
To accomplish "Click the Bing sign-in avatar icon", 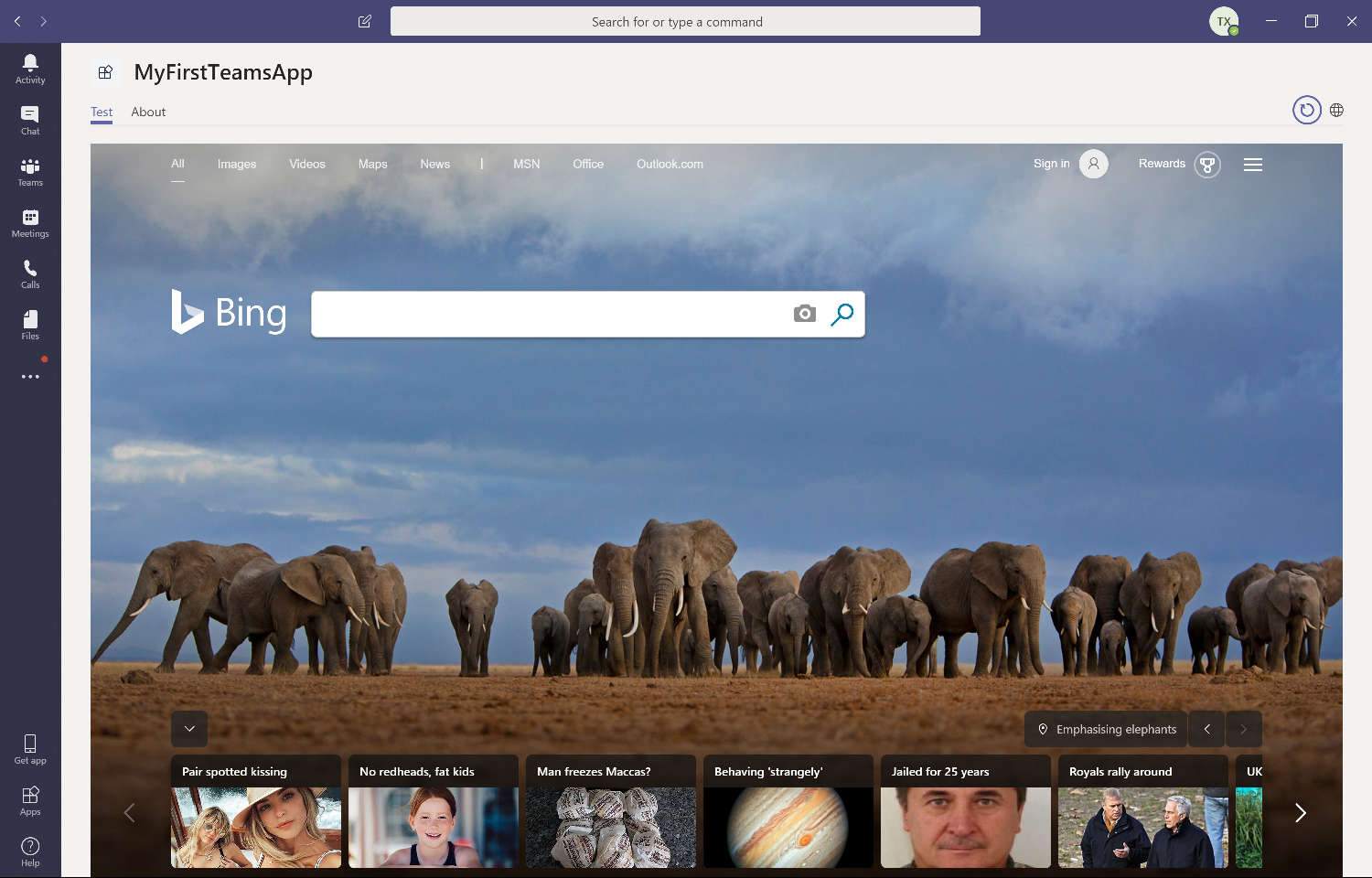I will (x=1093, y=164).
